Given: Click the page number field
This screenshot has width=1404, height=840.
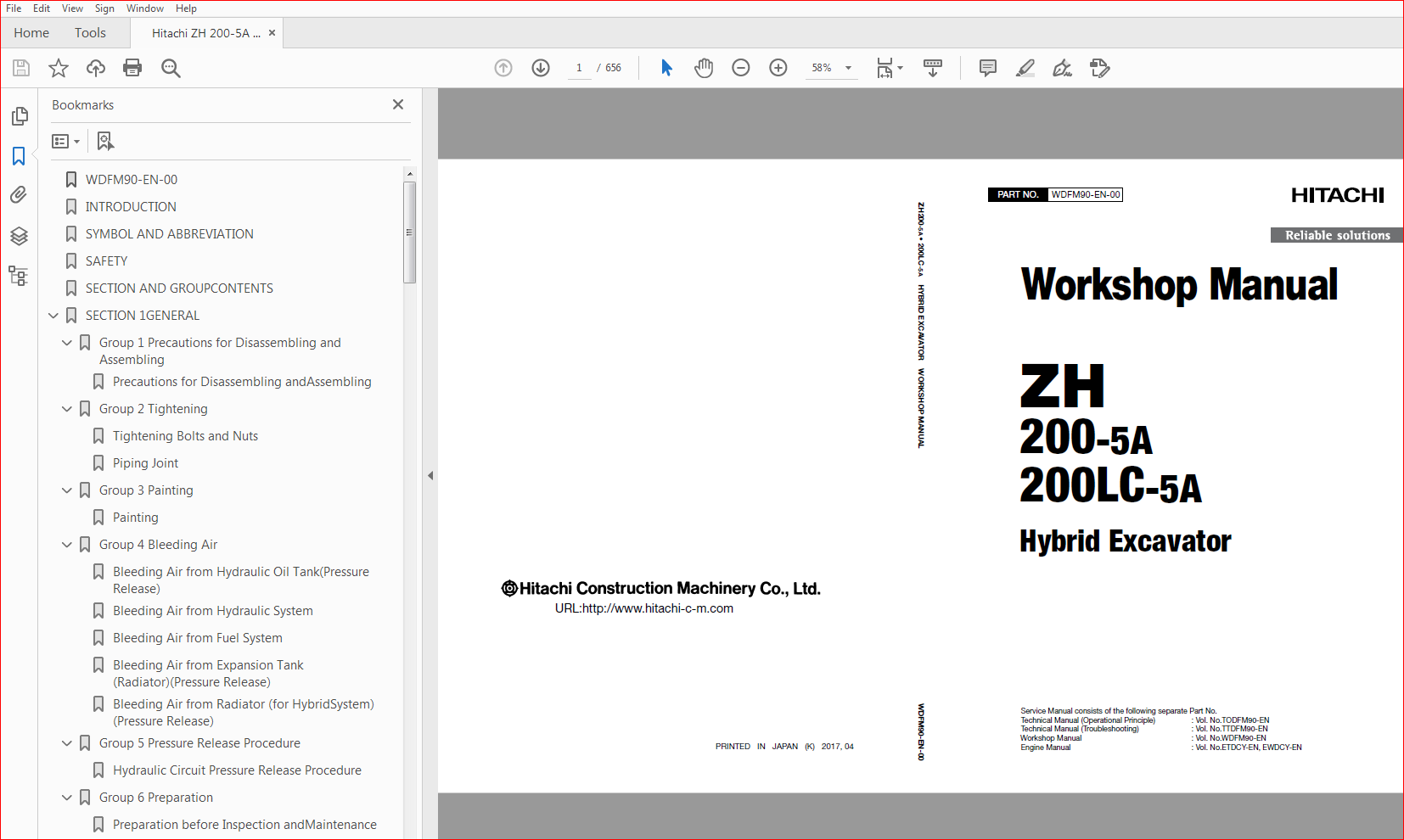Looking at the screenshot, I should 579,68.
